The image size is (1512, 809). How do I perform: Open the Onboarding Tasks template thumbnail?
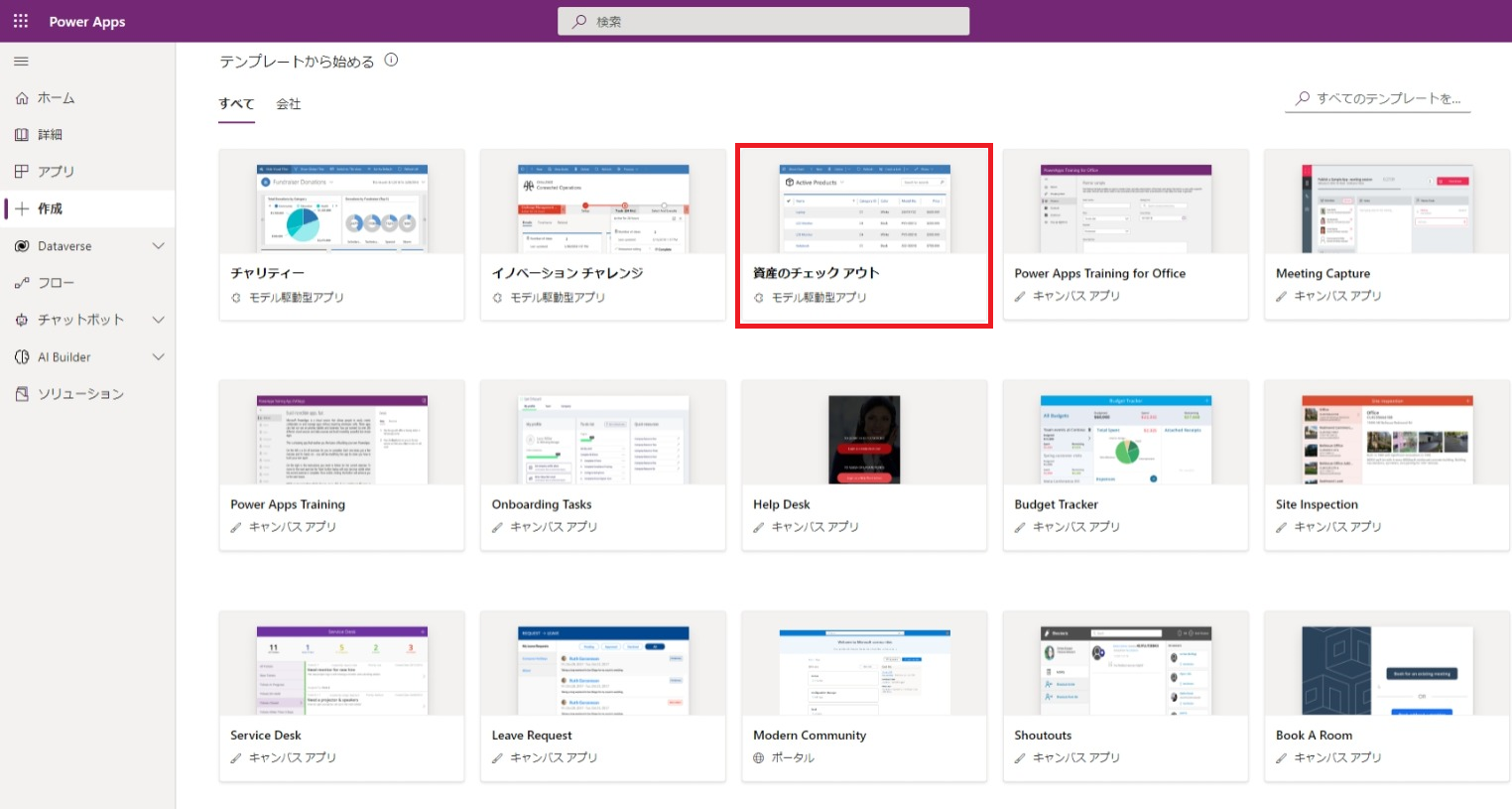603,440
